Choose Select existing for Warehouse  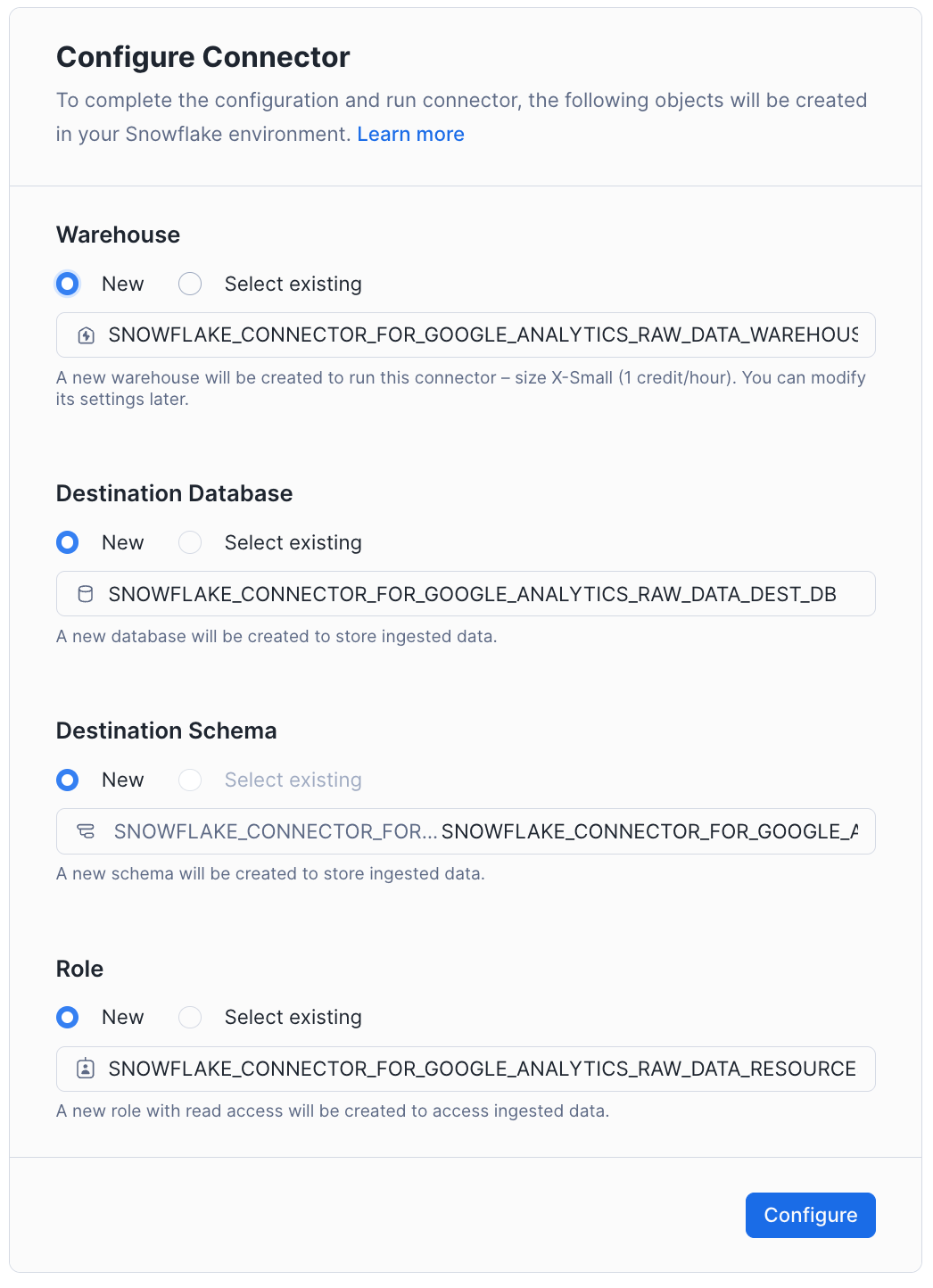coord(190,284)
